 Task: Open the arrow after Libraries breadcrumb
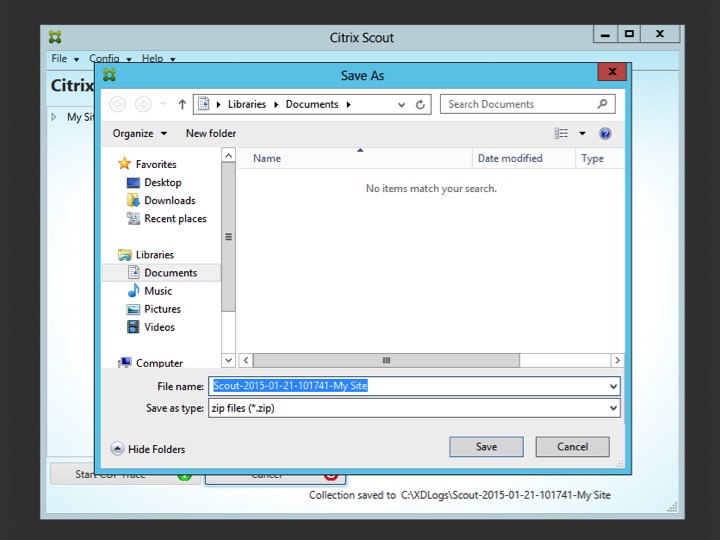tap(276, 105)
